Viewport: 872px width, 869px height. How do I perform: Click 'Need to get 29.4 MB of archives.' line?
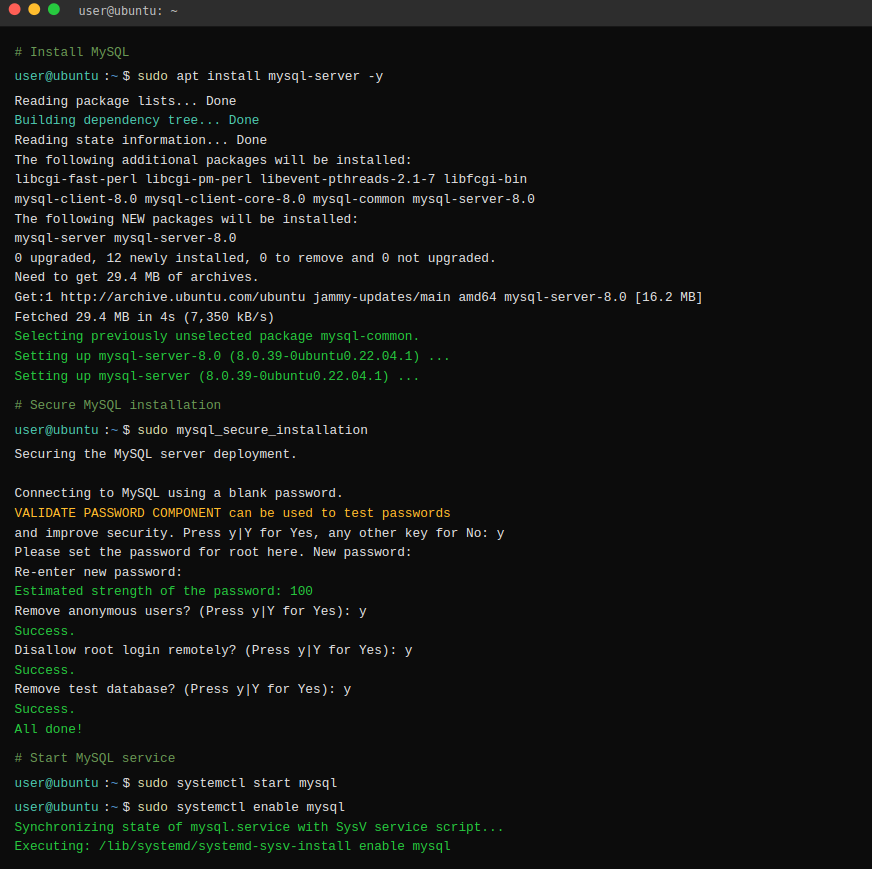coord(136,277)
